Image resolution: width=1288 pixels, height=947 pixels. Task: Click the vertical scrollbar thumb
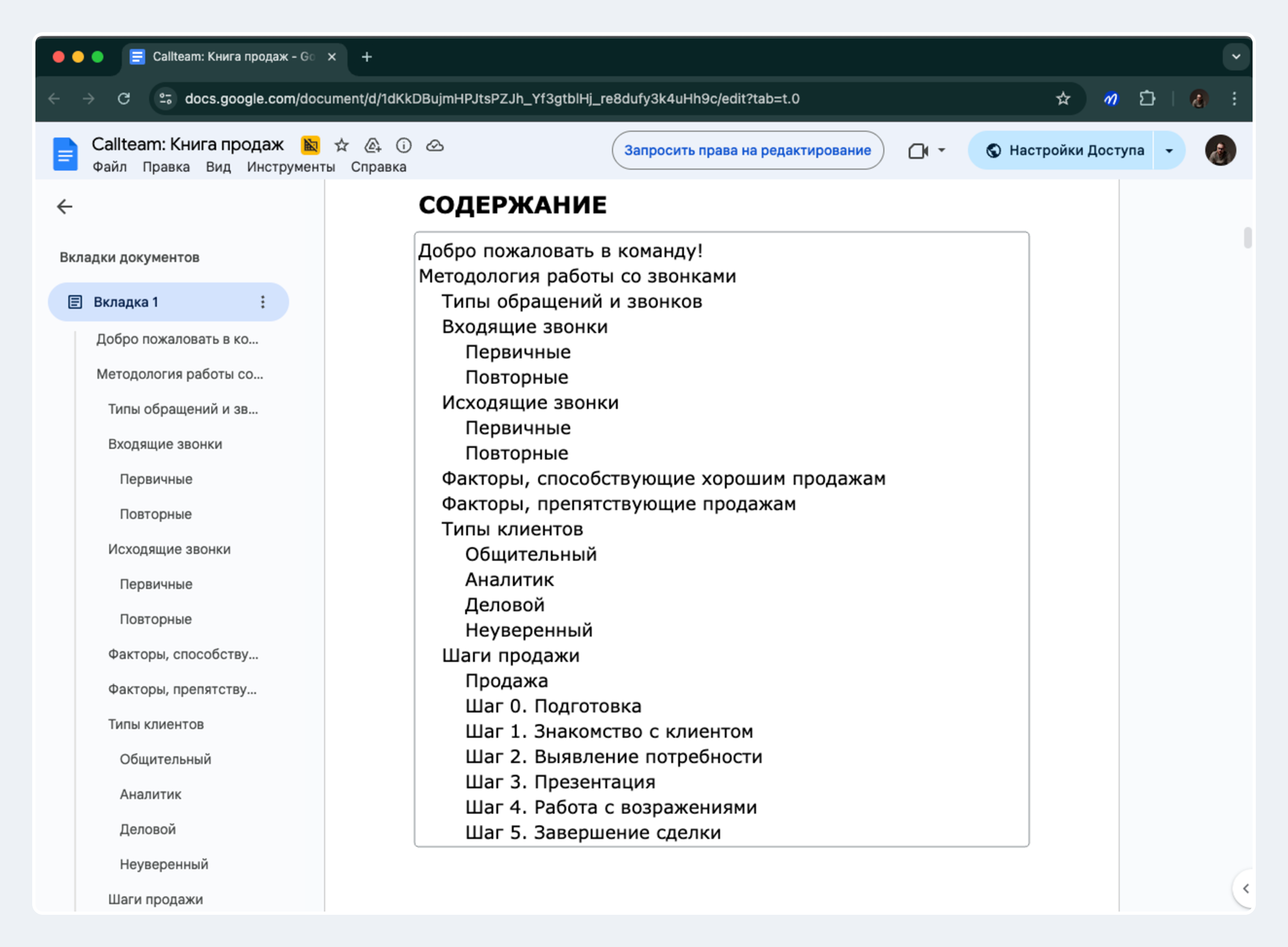pos(1247,238)
